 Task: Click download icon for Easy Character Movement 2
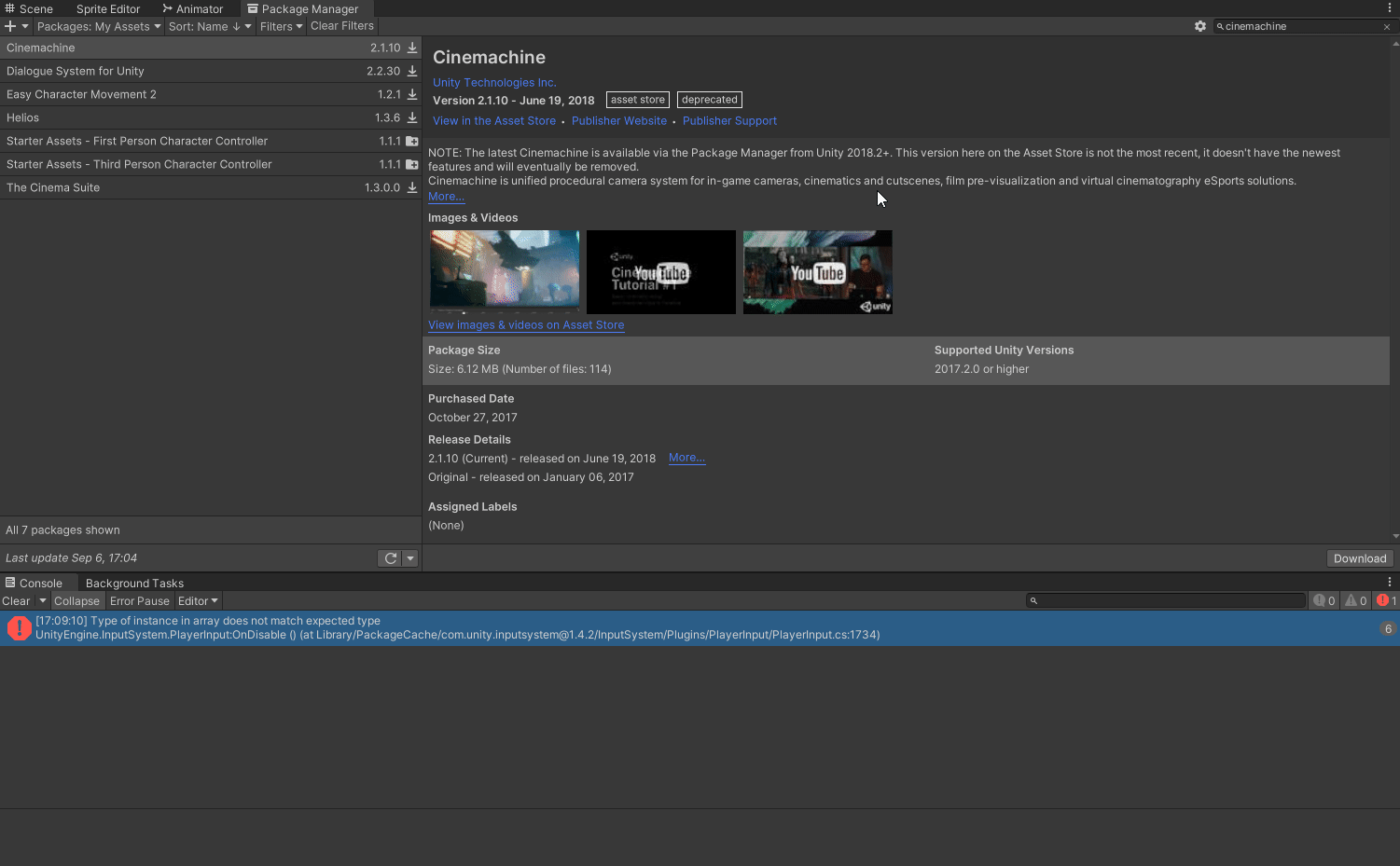click(412, 94)
